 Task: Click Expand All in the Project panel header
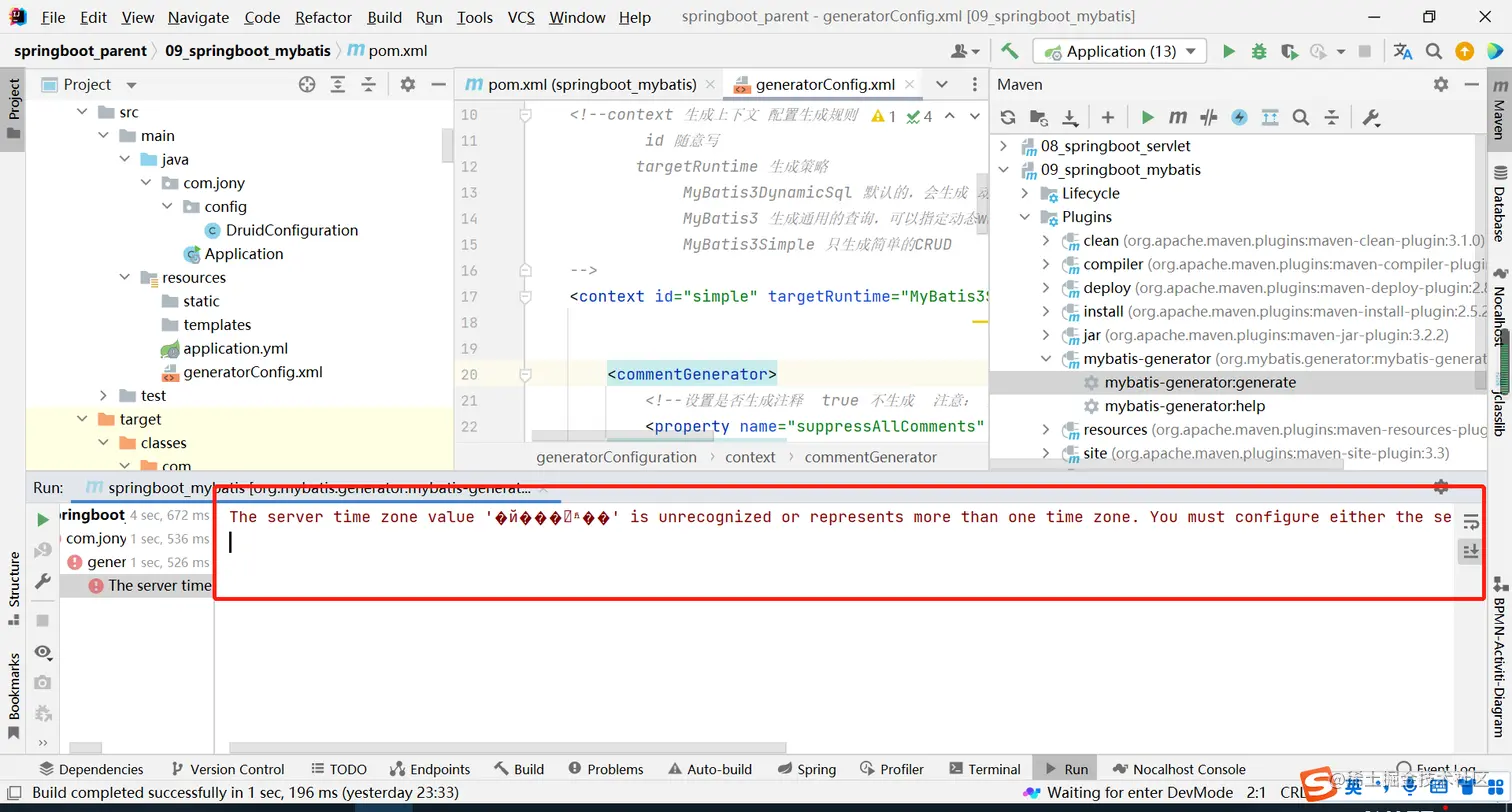pos(339,85)
